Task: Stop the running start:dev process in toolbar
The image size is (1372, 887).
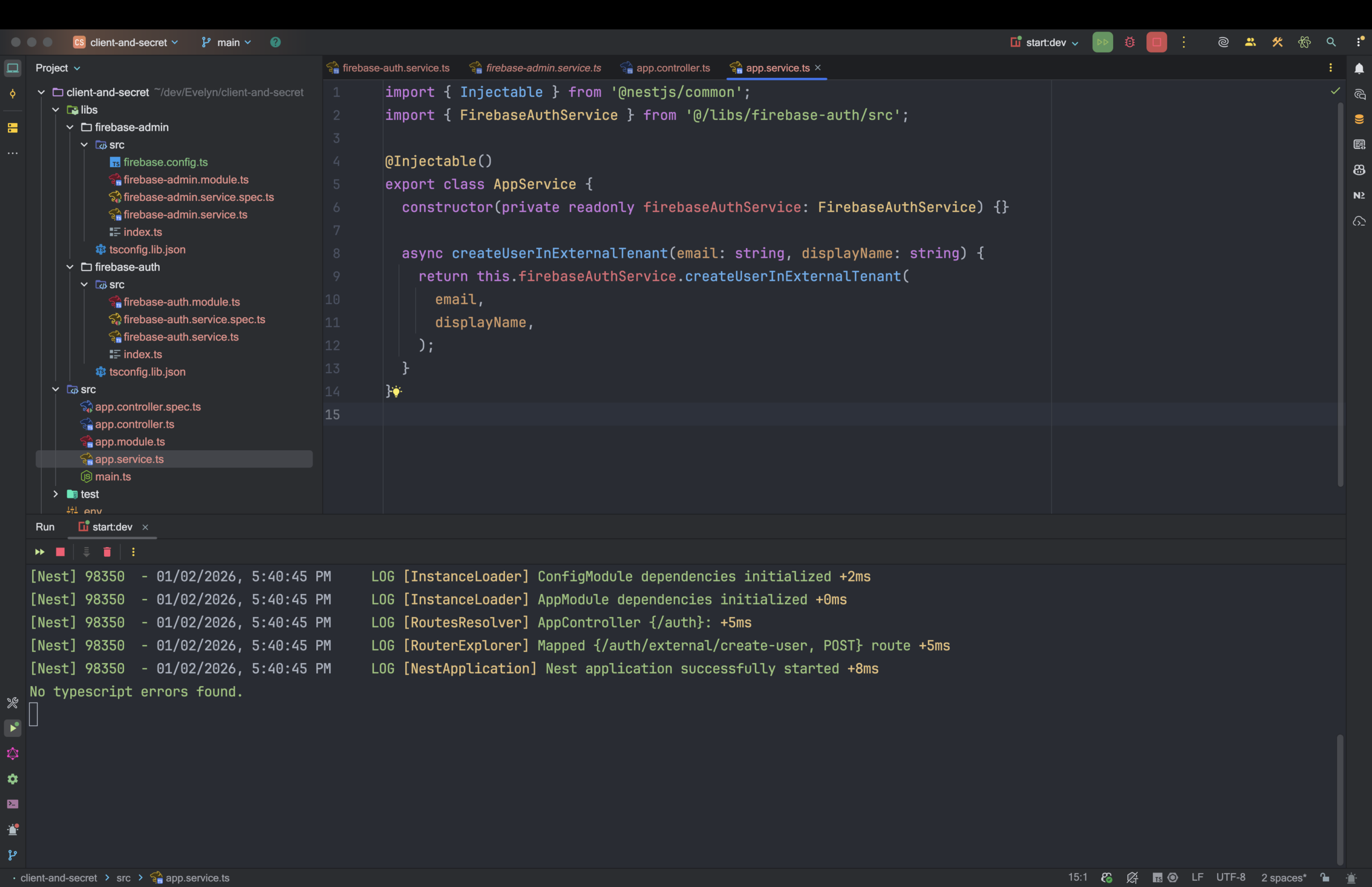Action: pos(1156,42)
